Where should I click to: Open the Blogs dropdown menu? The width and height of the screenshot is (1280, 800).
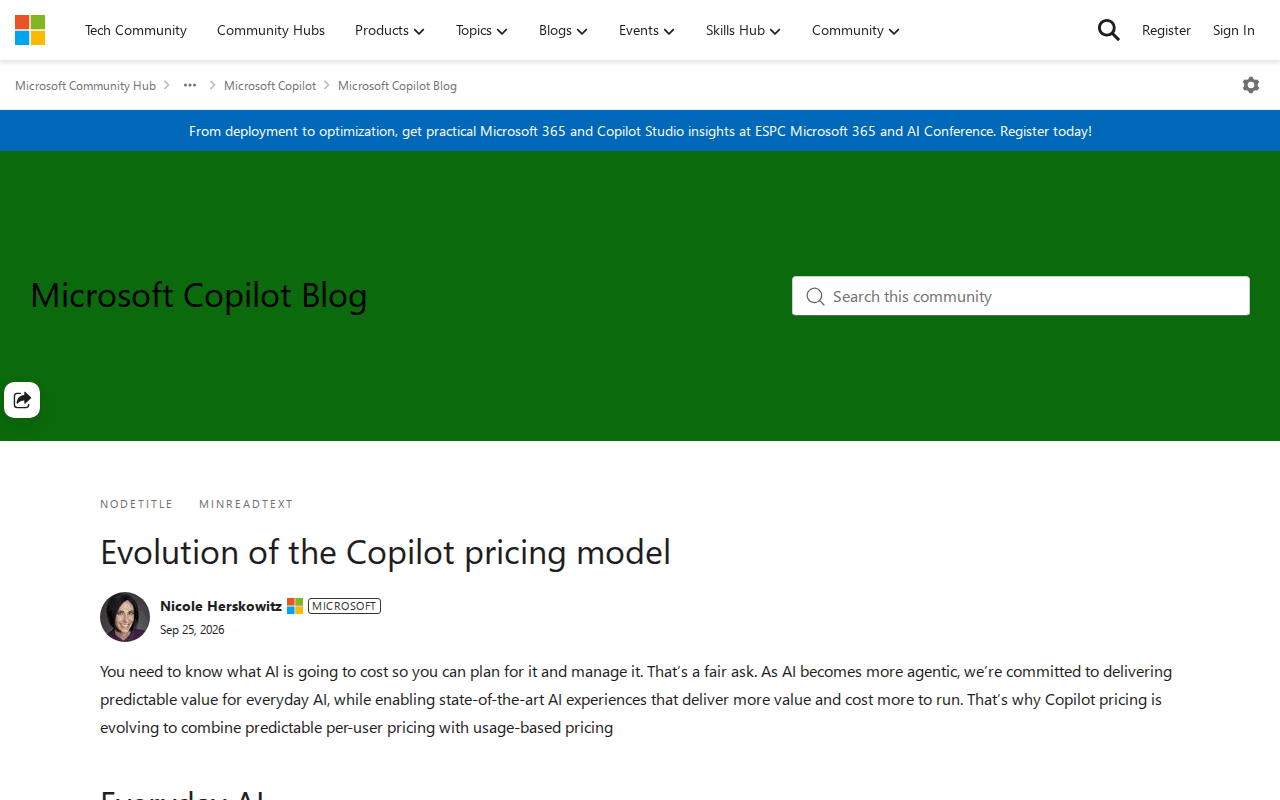coord(563,30)
